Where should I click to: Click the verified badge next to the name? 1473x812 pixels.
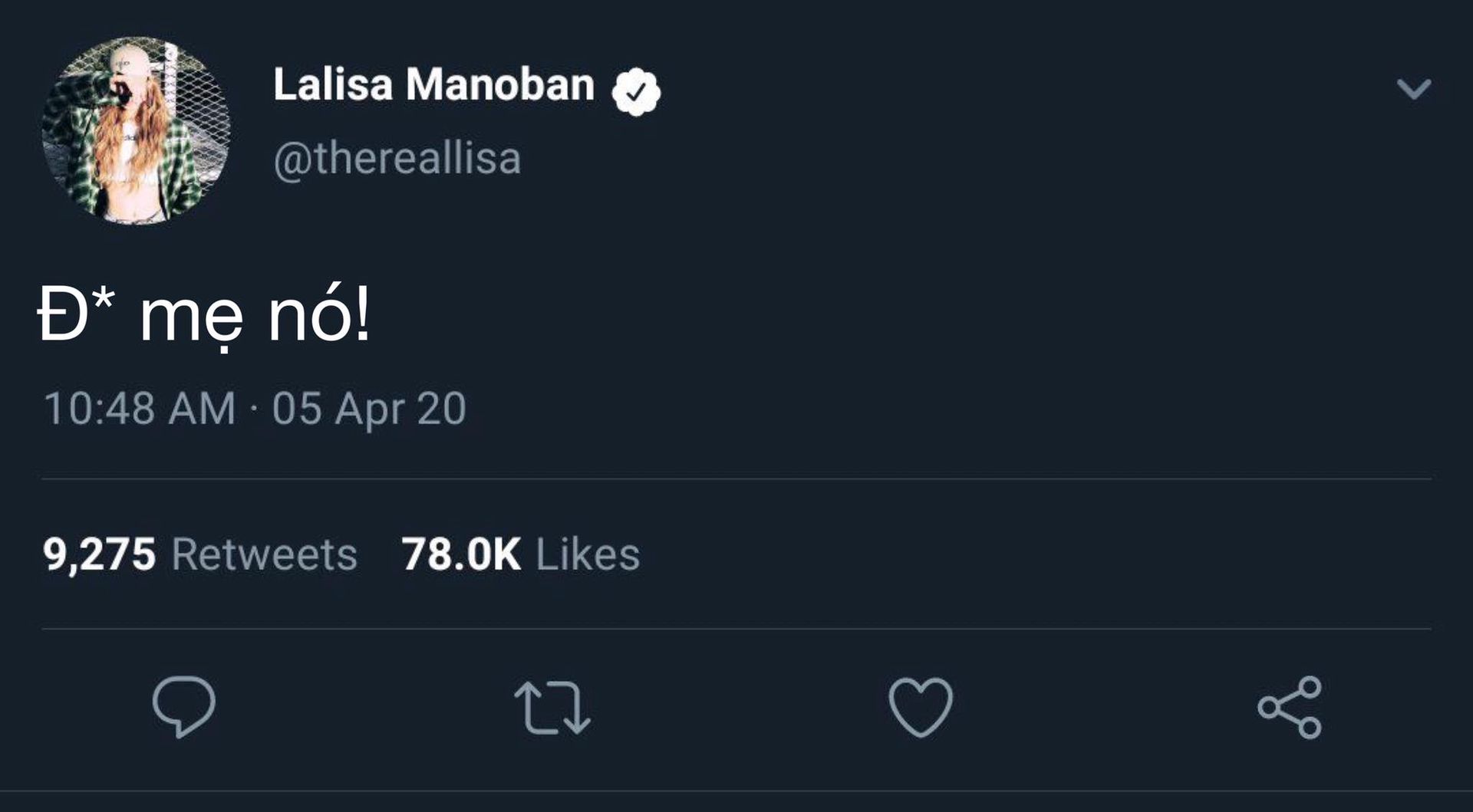click(636, 92)
